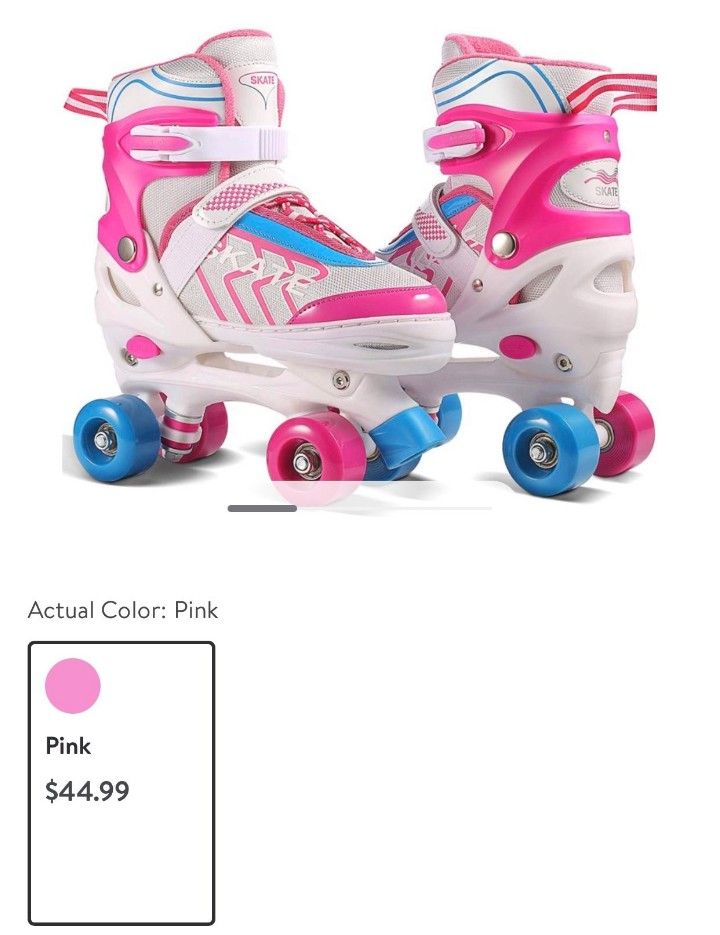Click the bold Pink label in the card

68,746
